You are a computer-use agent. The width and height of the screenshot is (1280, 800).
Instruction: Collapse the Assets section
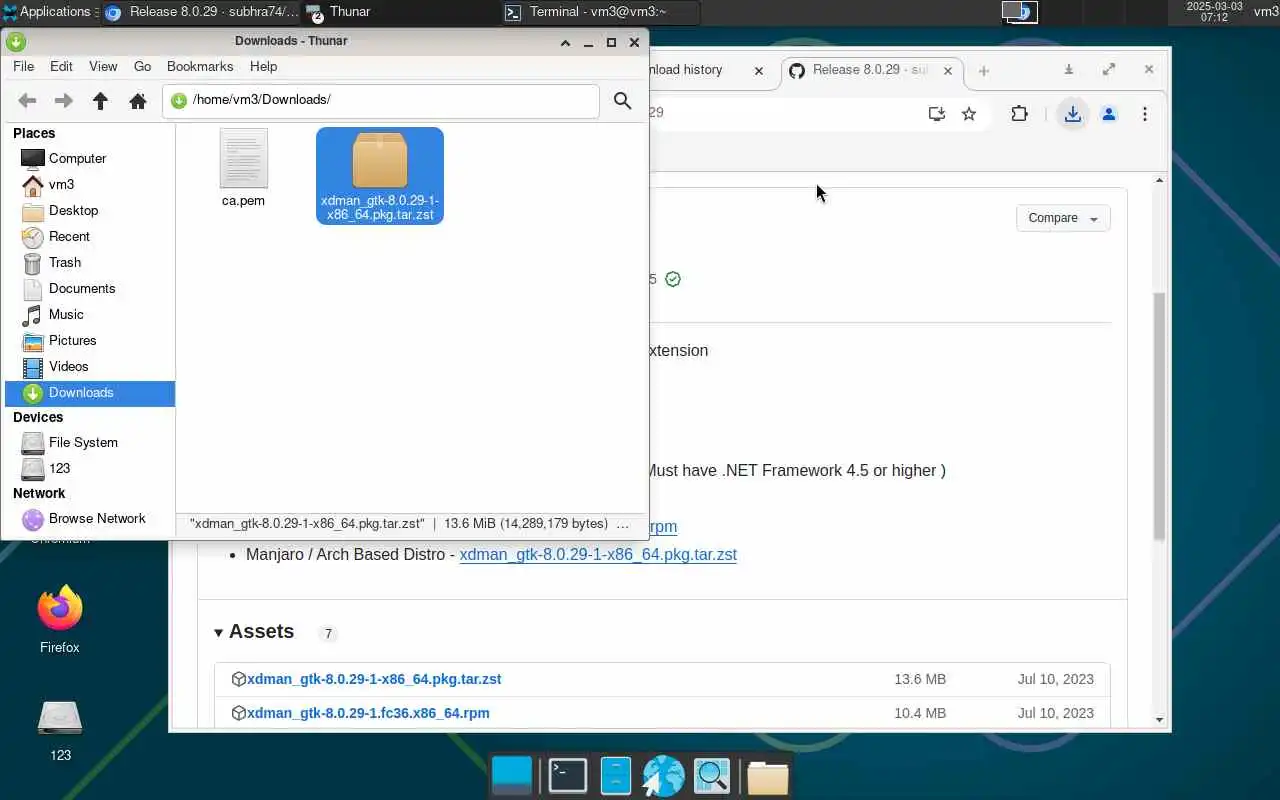click(254, 632)
